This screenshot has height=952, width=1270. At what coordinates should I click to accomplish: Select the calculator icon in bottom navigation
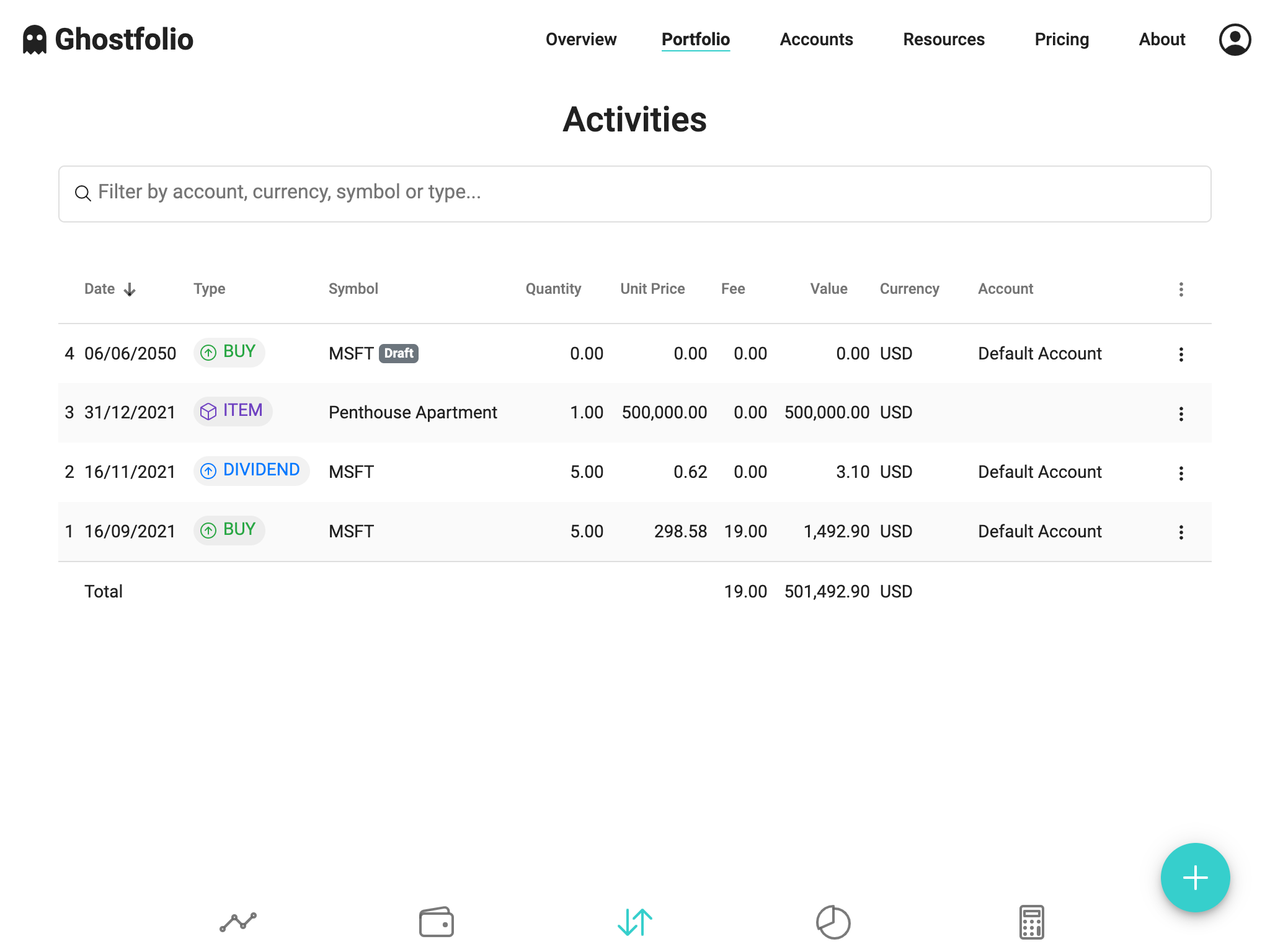coord(1031,922)
